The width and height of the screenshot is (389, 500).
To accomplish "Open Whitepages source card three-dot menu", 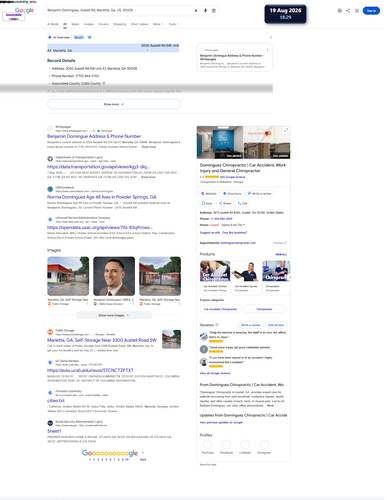I will click(267, 50).
